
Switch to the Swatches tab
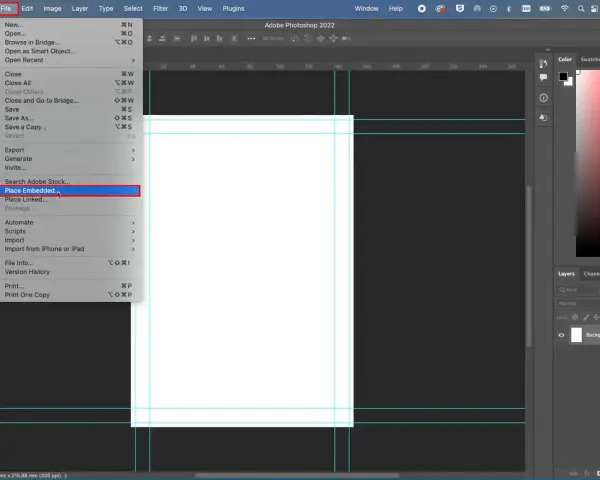coord(589,59)
